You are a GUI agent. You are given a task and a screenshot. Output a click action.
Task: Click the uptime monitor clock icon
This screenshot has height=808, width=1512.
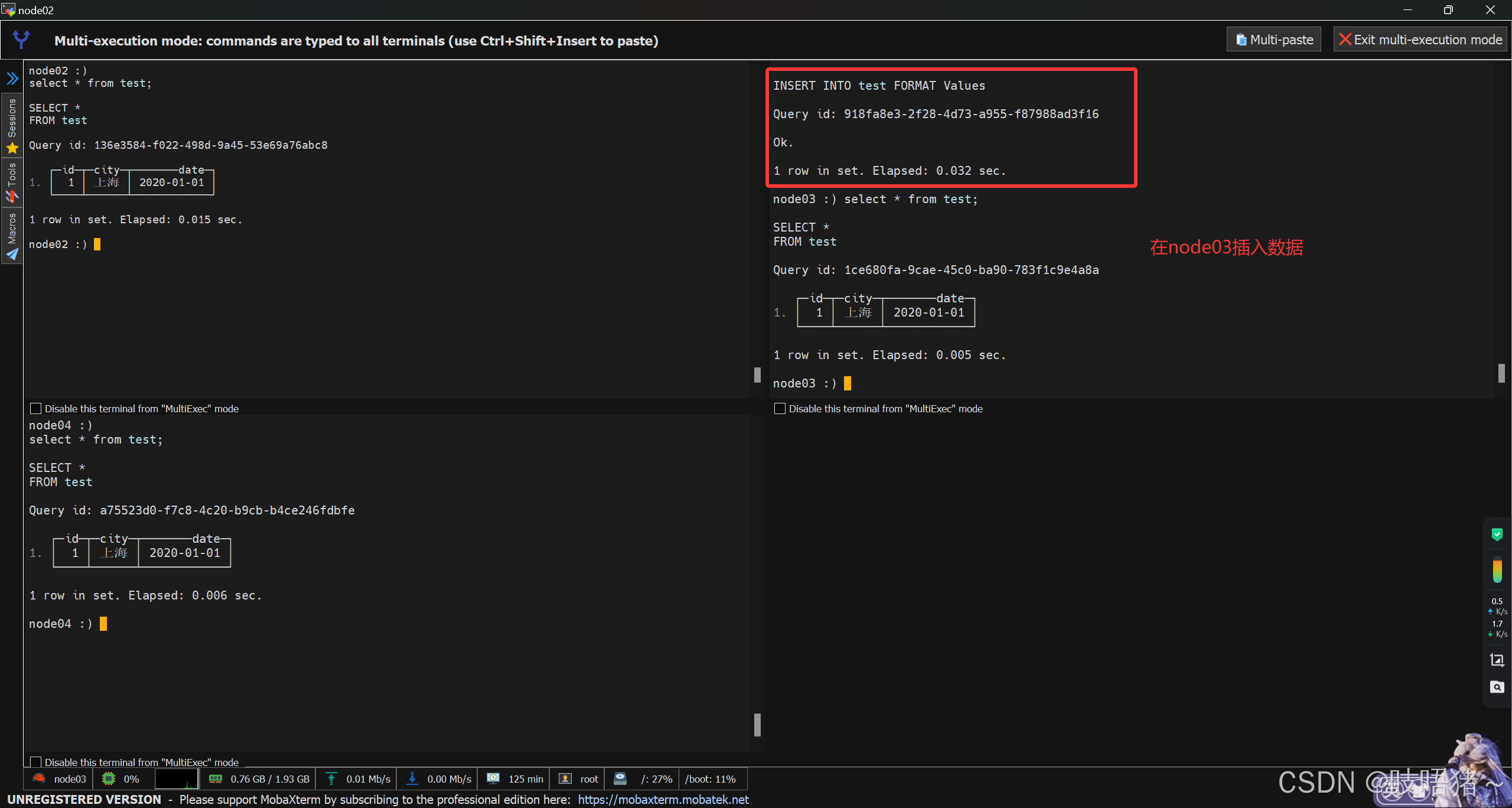(493, 779)
